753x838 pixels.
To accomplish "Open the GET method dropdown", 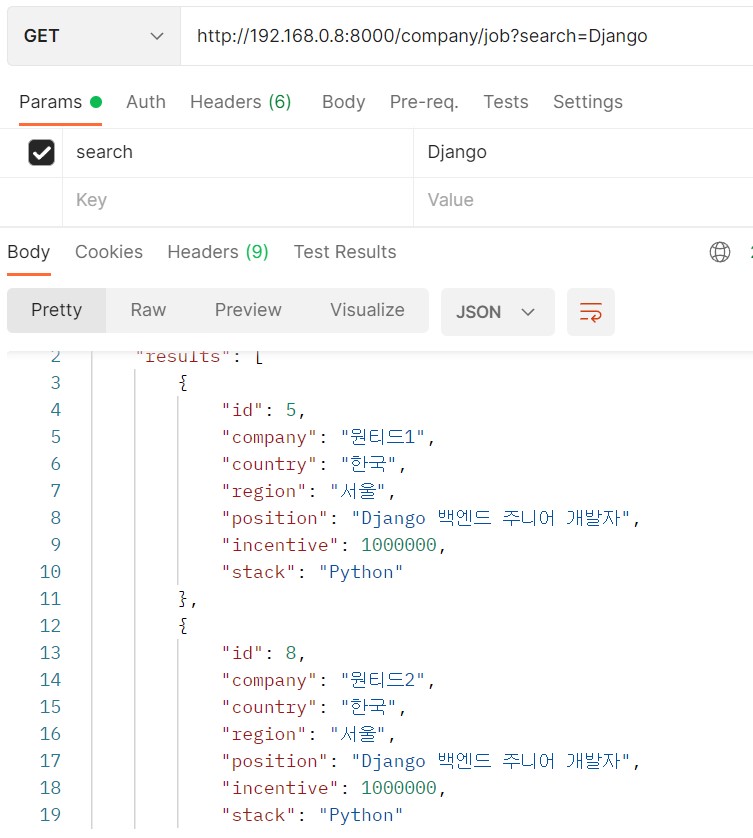I will pyautogui.click(x=93, y=35).
